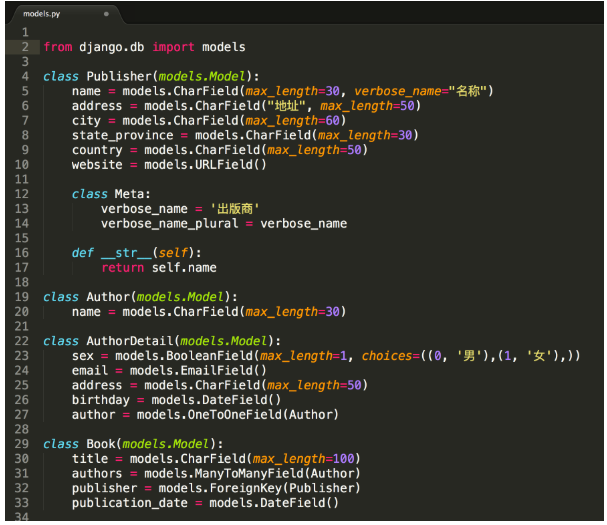Click 'def' keyword on line 16
The image size is (607, 525).
pyautogui.click(x=83, y=253)
